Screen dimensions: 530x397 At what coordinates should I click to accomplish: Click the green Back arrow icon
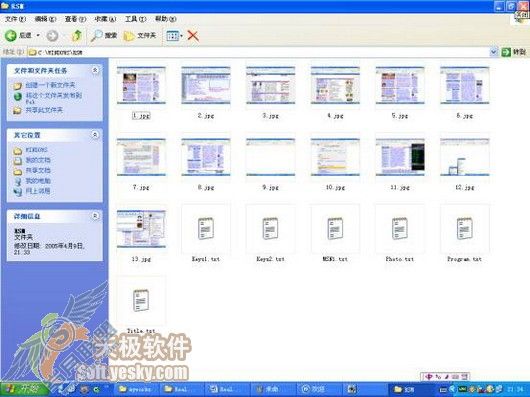click(x=10, y=35)
